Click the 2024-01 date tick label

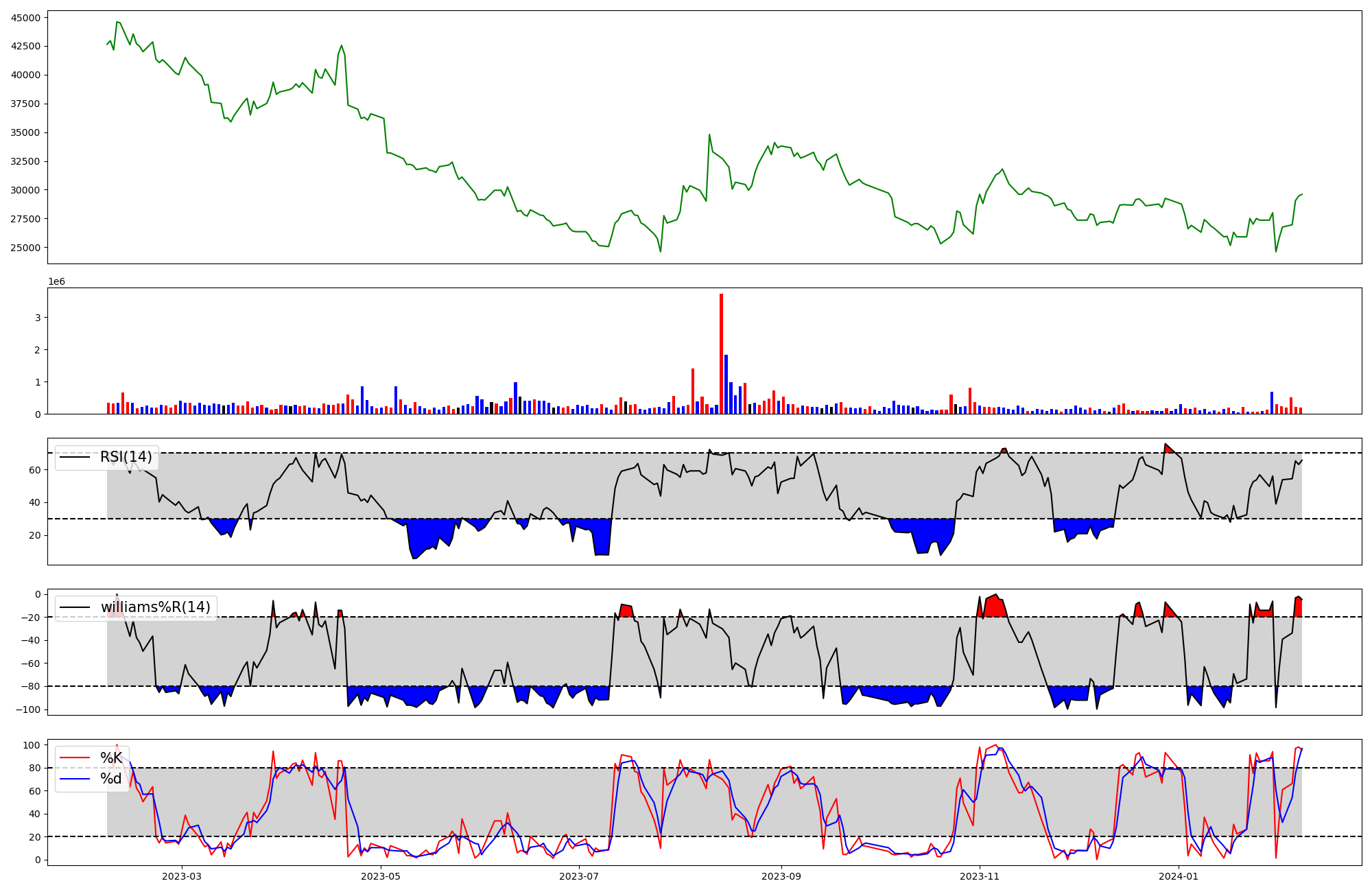[1178, 876]
